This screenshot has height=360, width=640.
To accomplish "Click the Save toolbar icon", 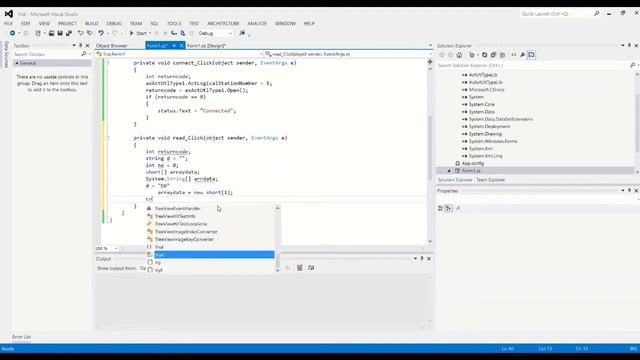I will pyautogui.click(x=60, y=33).
